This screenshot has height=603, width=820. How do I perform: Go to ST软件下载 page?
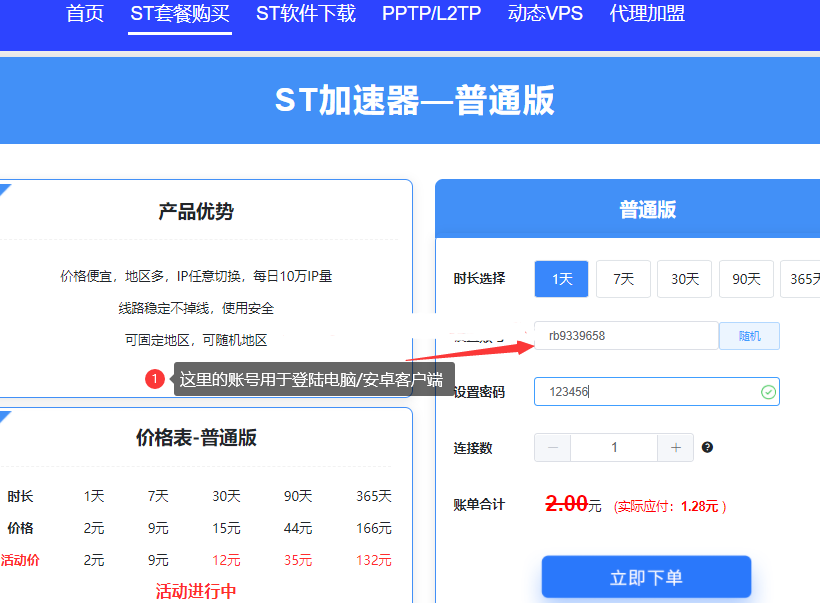pyautogui.click(x=306, y=14)
